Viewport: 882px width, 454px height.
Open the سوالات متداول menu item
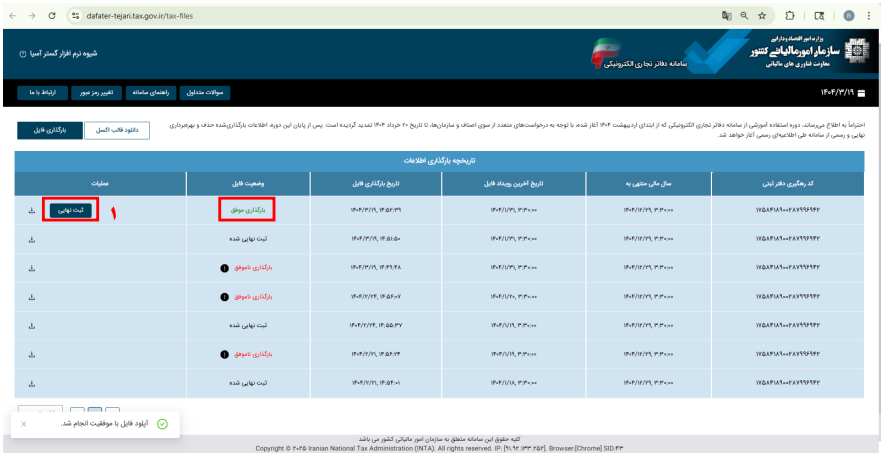click(205, 92)
